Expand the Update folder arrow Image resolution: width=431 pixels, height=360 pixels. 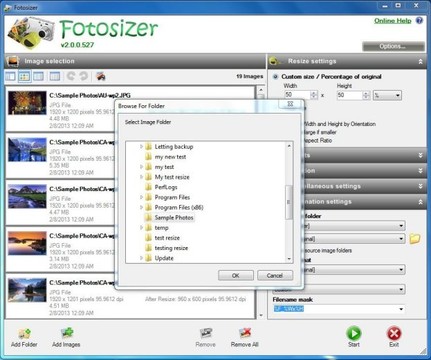coord(141,258)
